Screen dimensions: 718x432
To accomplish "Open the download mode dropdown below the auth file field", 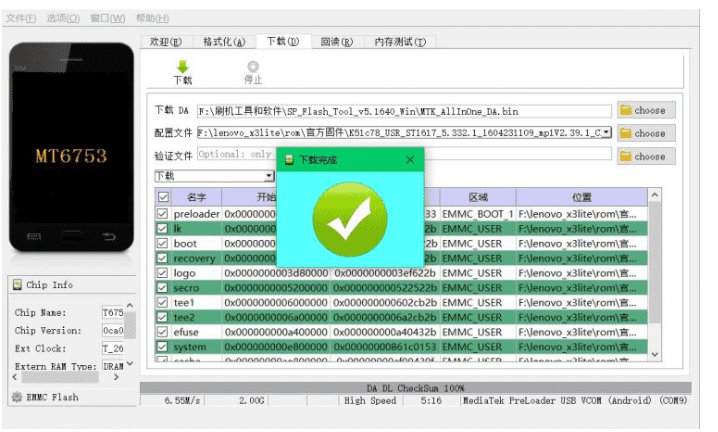I will (x=268, y=176).
